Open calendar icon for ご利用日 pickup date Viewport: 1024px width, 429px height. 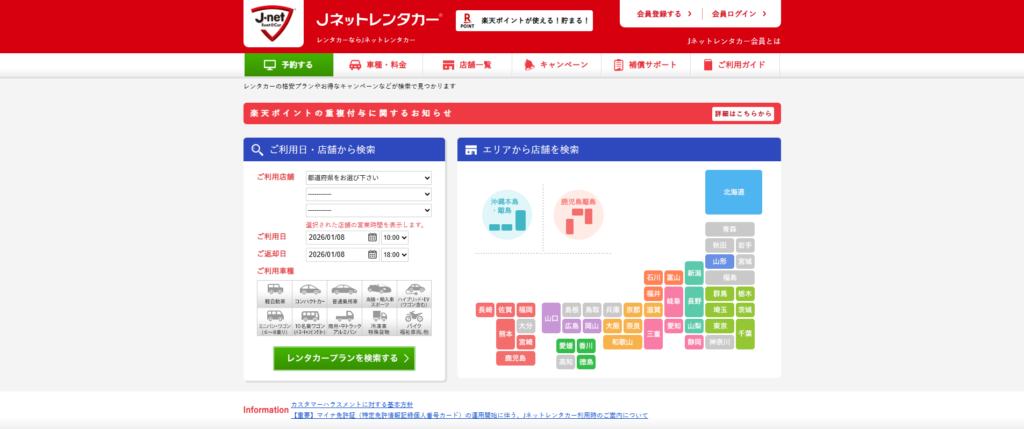tap(372, 238)
